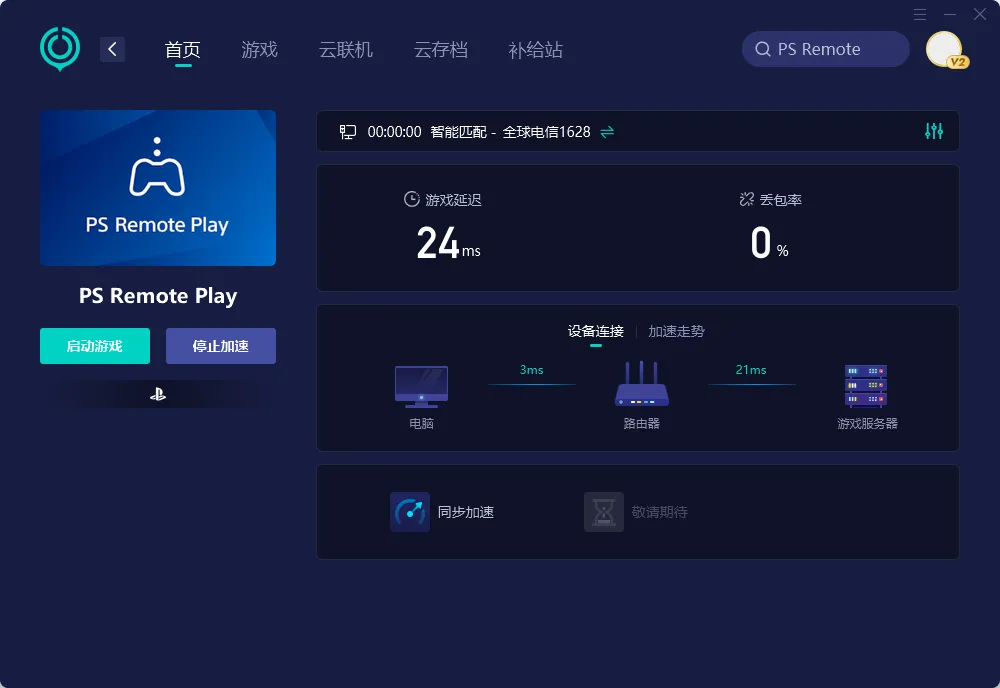Screen dimensions: 1000x688
Task: Click the 游戏延迟 label
Action: tap(453, 200)
